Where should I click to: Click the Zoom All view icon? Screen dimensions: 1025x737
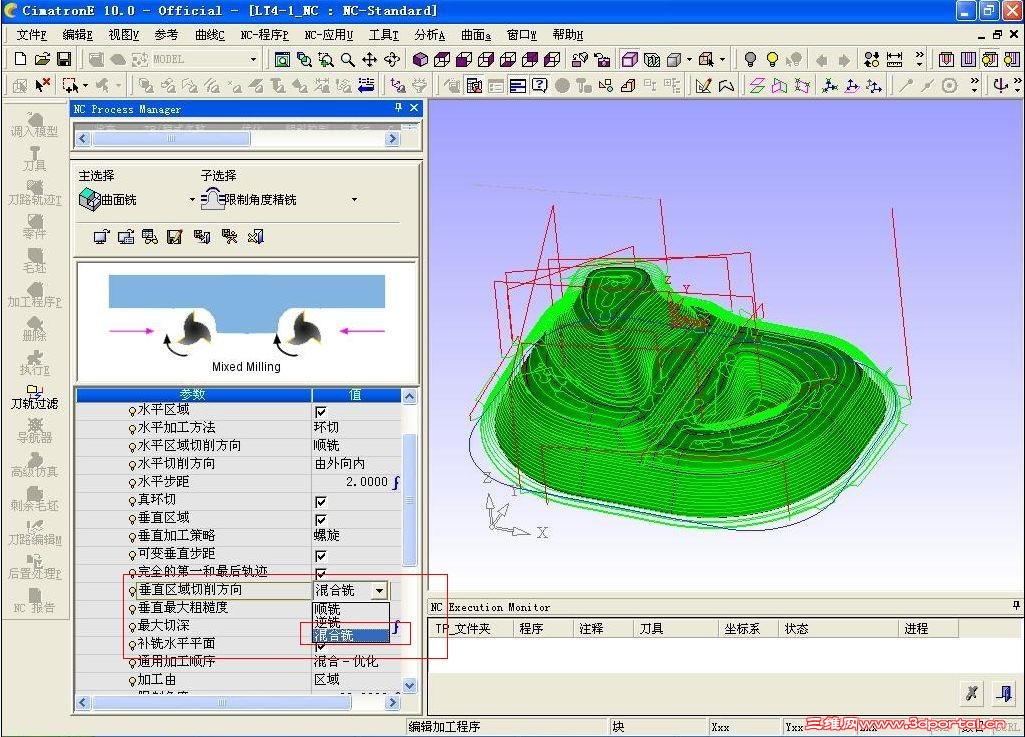coord(282,60)
